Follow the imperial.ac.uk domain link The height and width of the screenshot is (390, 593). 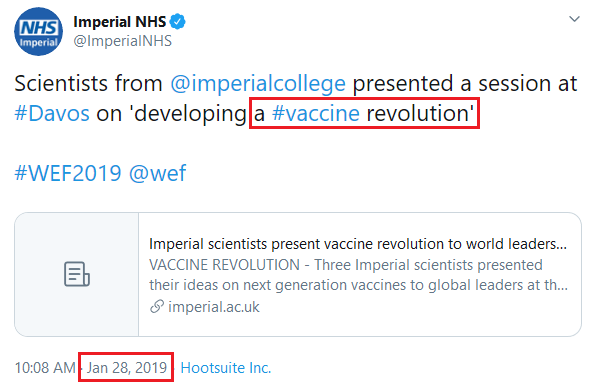(x=214, y=307)
